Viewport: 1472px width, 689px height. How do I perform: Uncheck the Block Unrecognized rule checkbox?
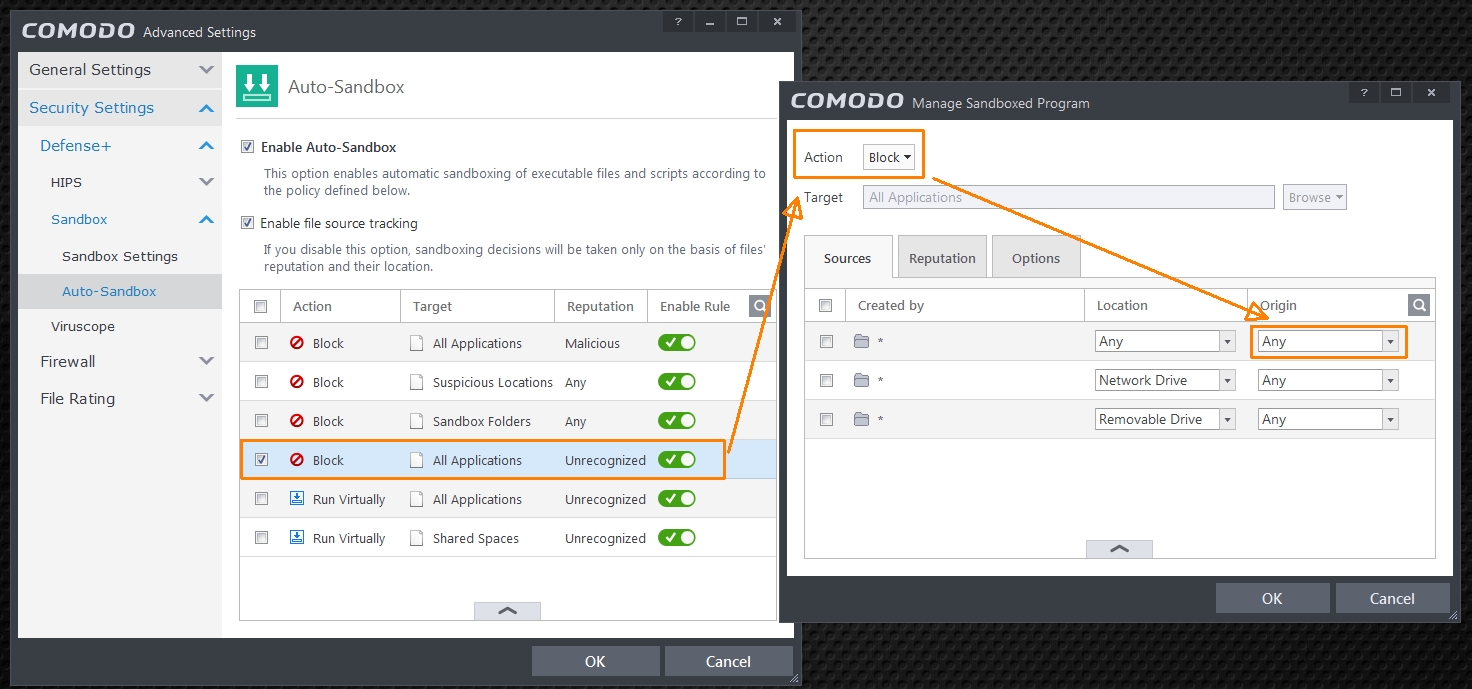(x=261, y=460)
